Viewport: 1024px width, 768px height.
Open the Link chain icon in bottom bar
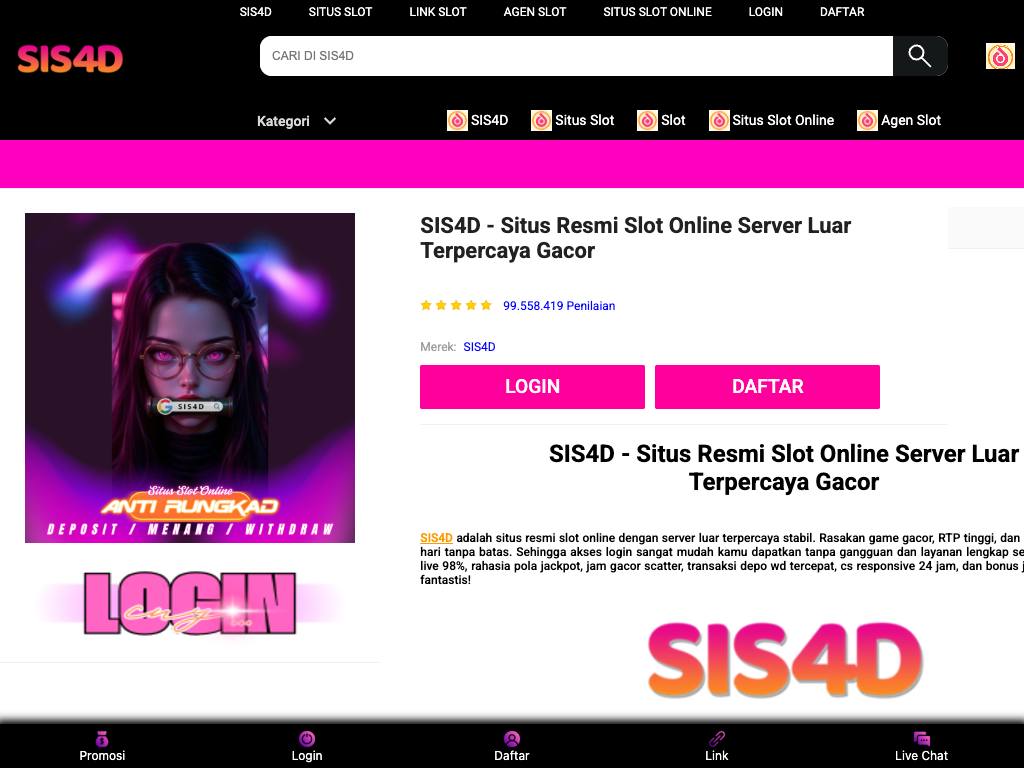(x=716, y=739)
